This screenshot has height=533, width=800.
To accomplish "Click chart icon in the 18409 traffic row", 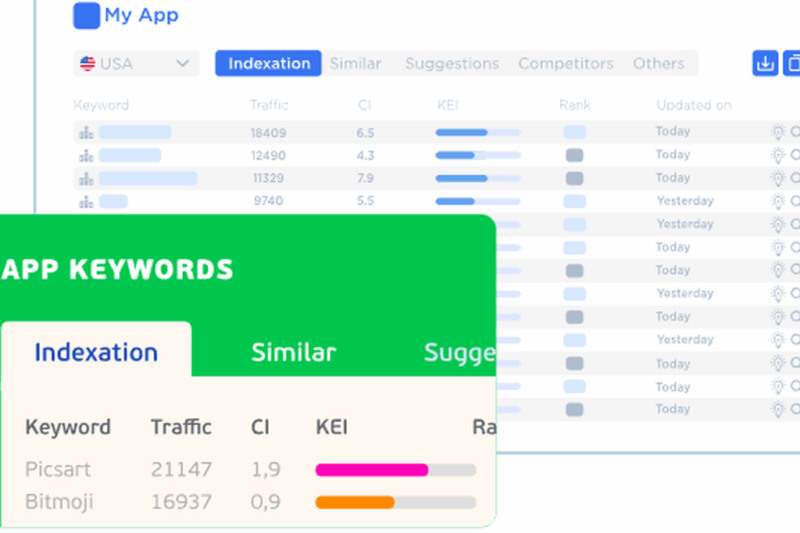I will click(x=86, y=133).
